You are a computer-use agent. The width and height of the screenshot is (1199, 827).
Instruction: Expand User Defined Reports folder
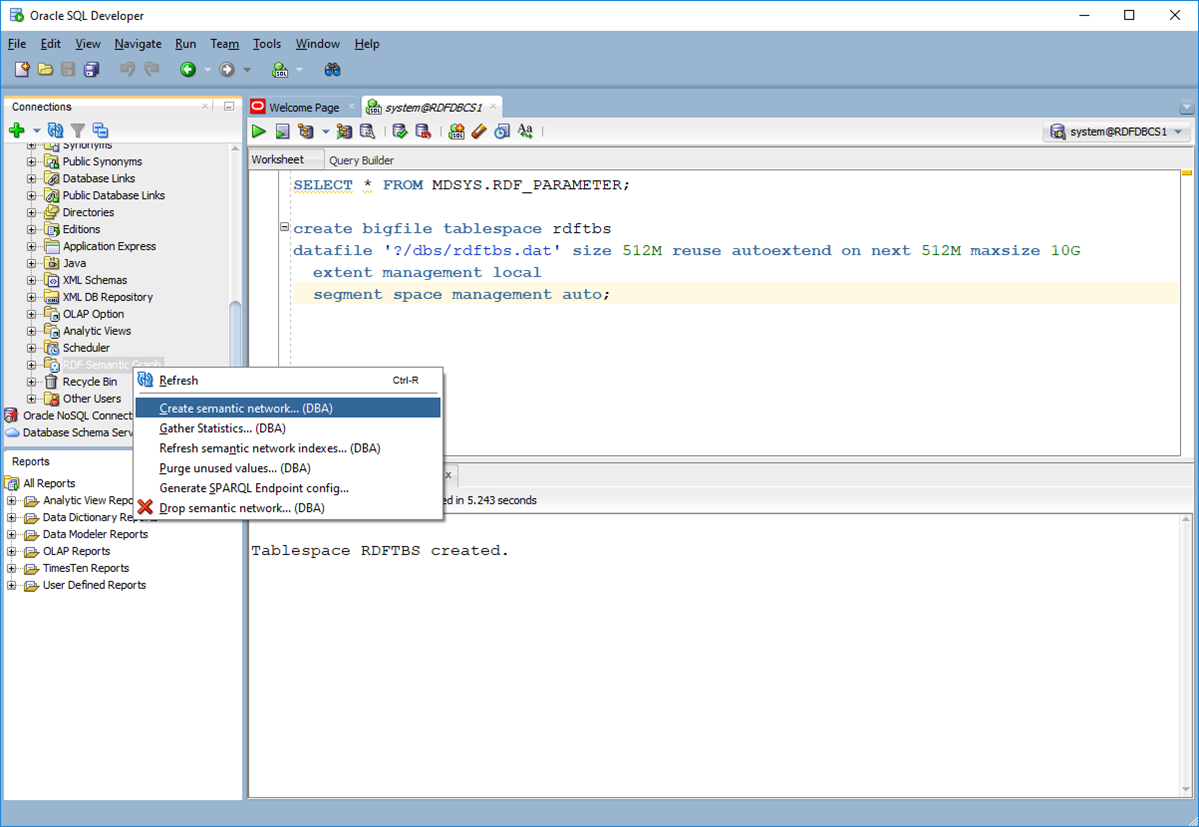click(11, 585)
